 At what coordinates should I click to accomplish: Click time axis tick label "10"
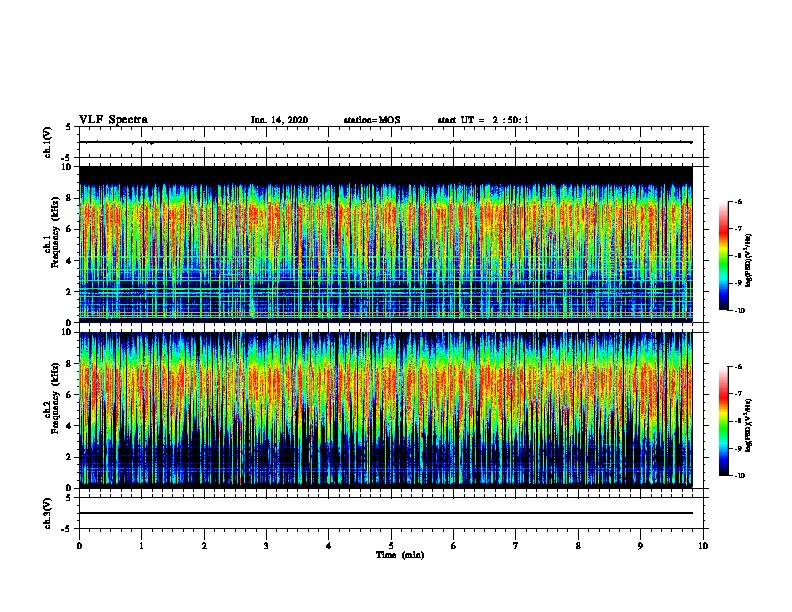[x=703, y=546]
